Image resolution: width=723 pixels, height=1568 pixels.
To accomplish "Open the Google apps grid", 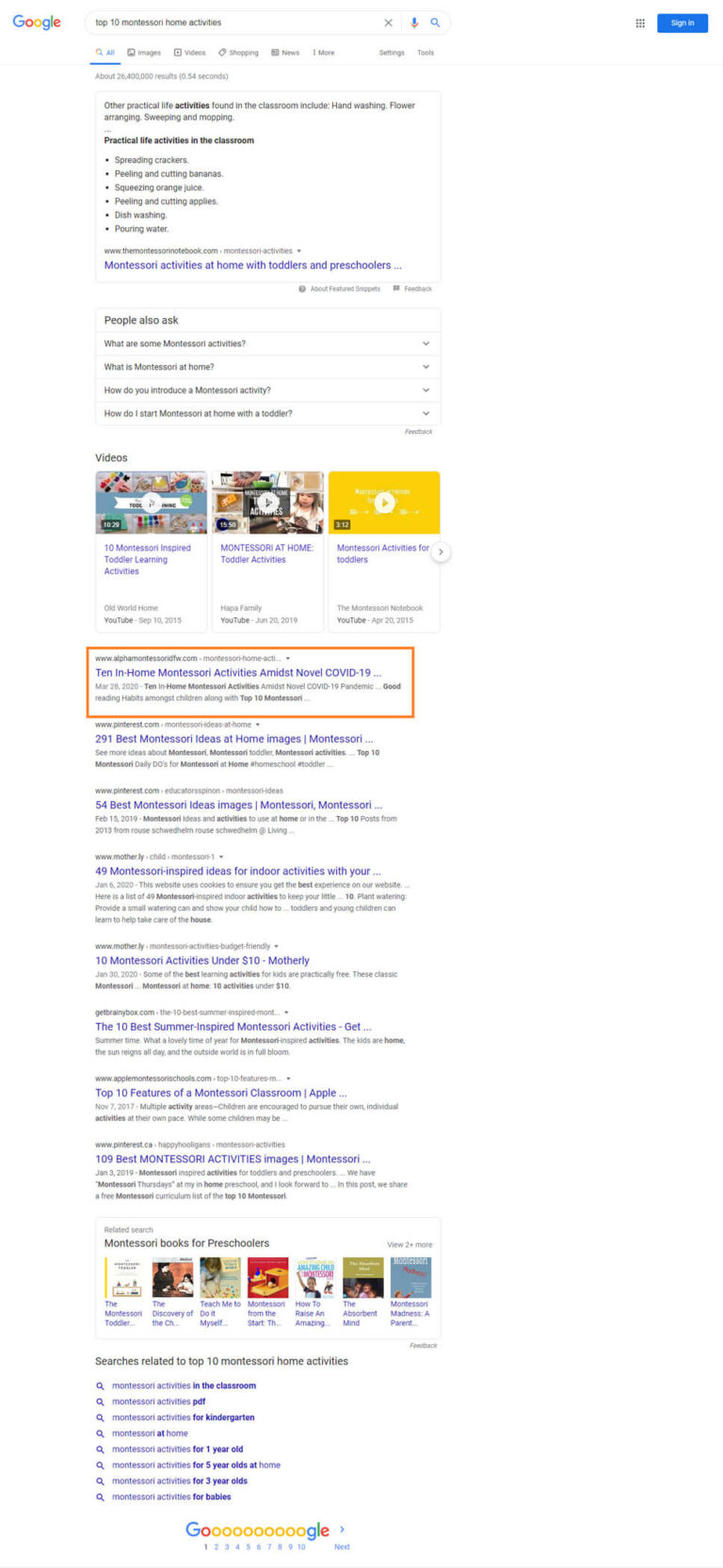I will pyautogui.click(x=640, y=23).
